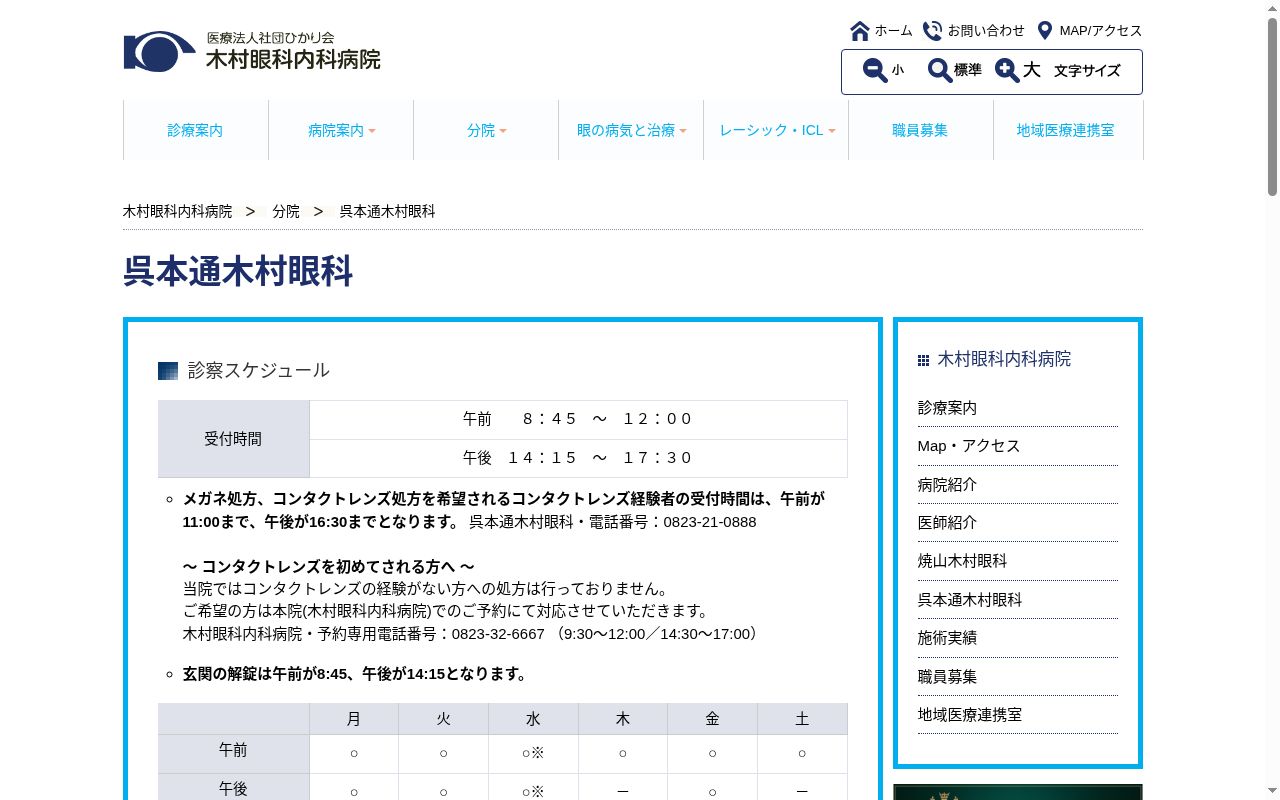The height and width of the screenshot is (800, 1280).
Task: Click the 受付時間 table header cell
Action: click(234, 439)
